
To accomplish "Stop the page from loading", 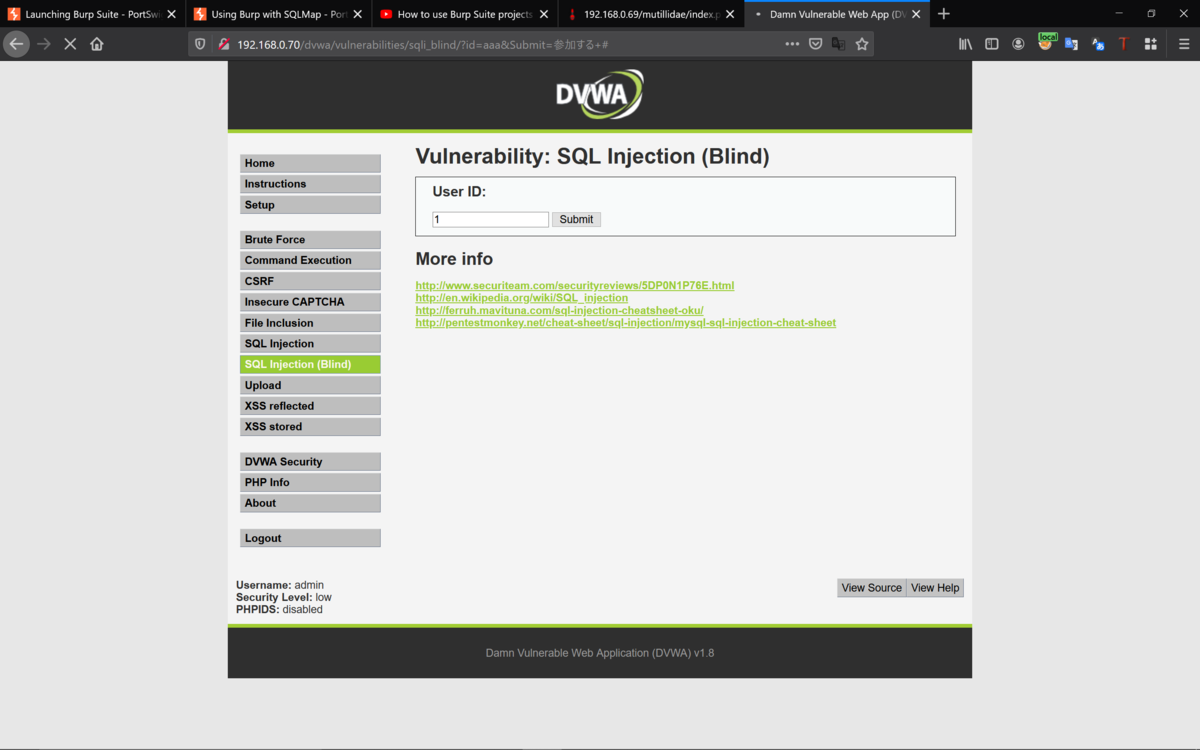I will pyautogui.click(x=70, y=44).
